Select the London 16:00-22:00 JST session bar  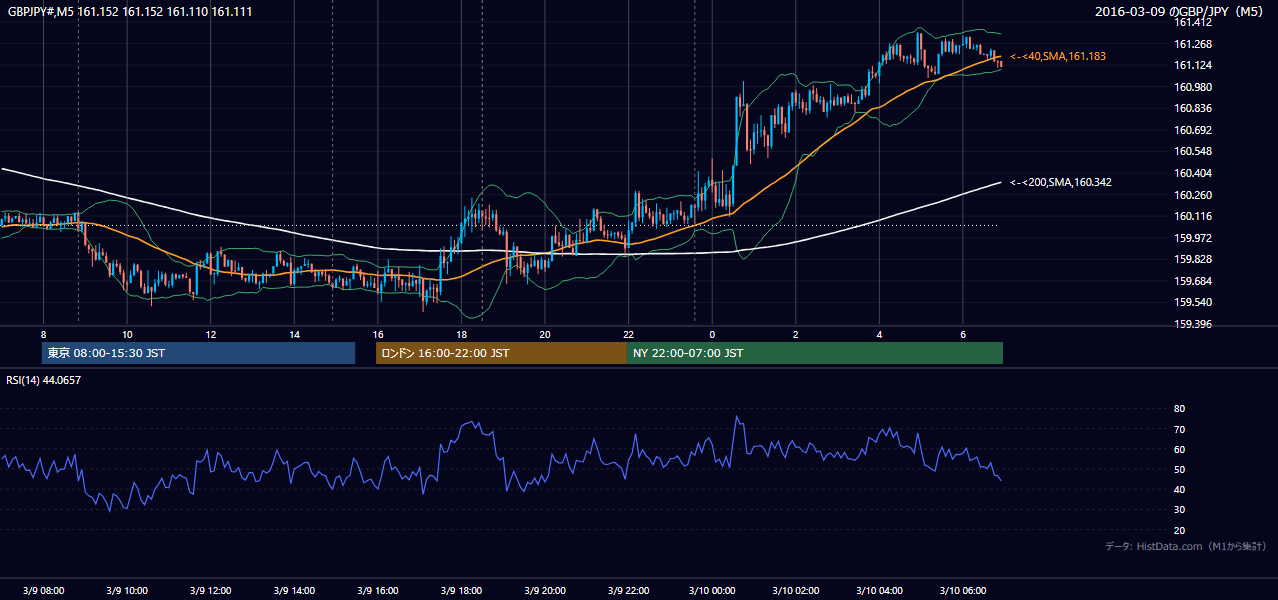[x=501, y=353]
